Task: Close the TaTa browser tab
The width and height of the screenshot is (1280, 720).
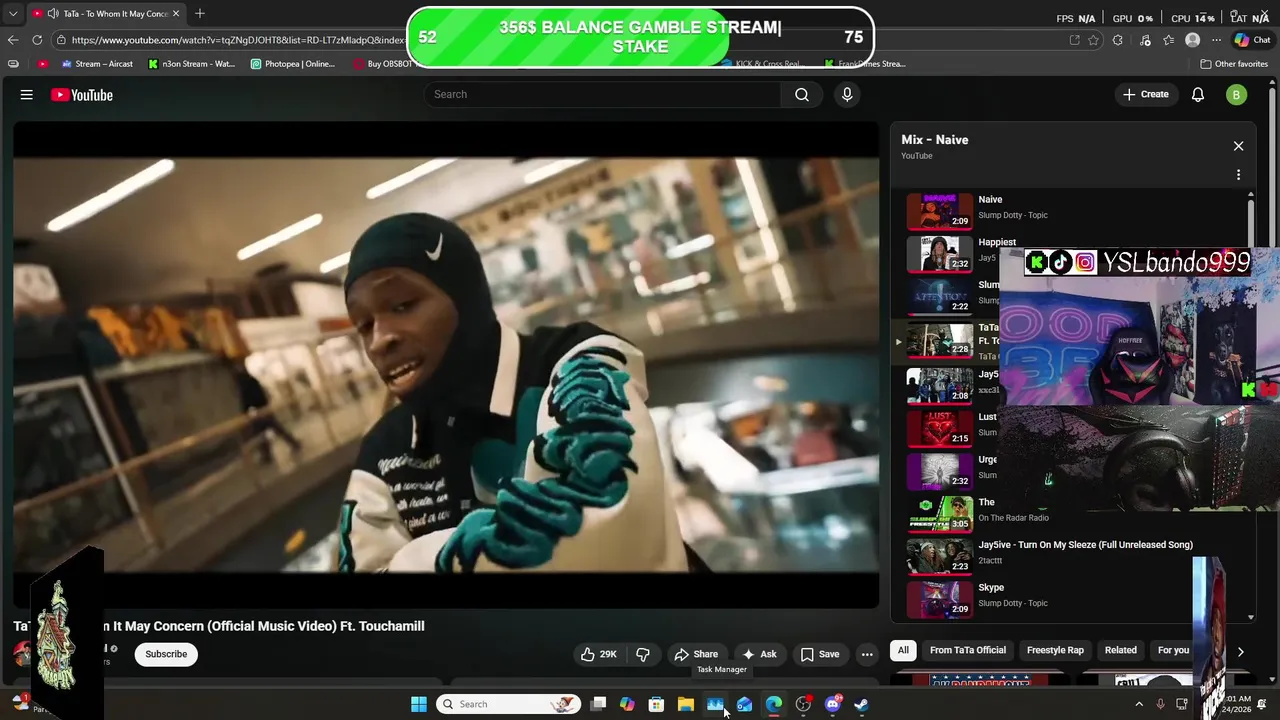Action: point(176,14)
